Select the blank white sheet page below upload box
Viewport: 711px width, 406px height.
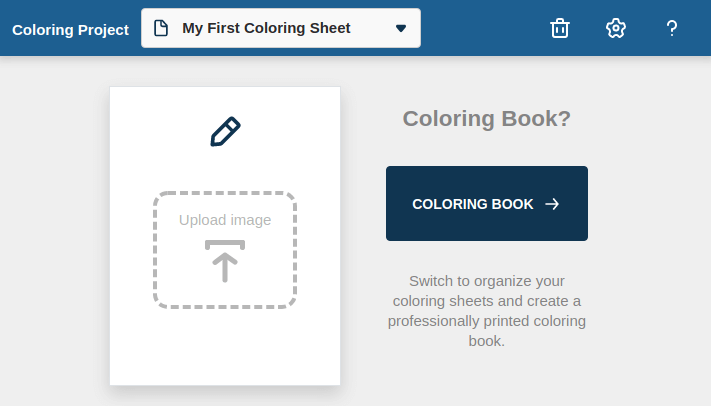click(225, 347)
